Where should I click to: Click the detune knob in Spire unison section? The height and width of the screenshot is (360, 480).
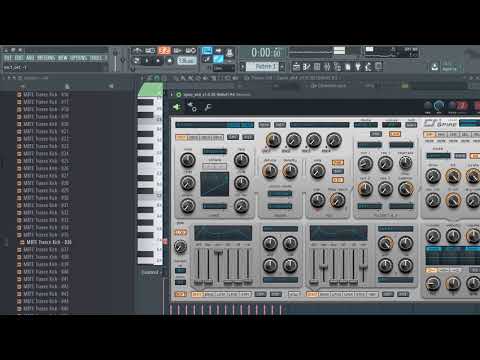pos(270,171)
